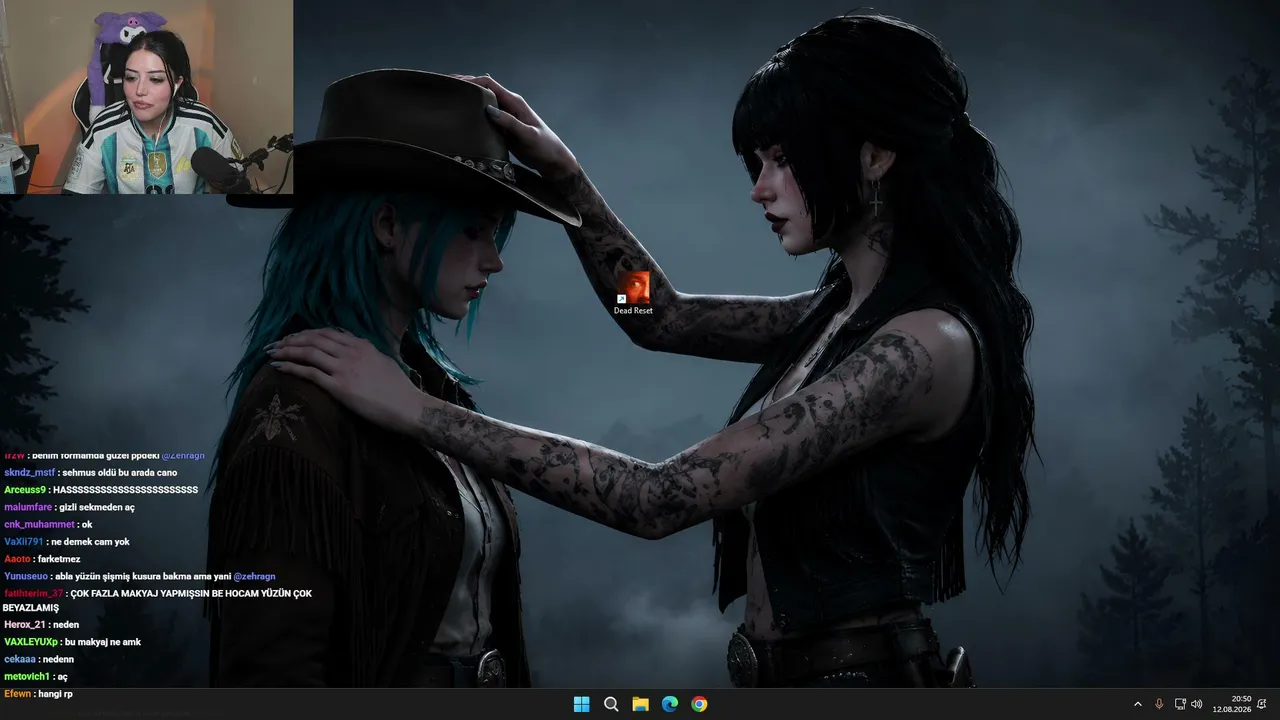This screenshot has width=1280, height=720.
Task: Click the message 'hangi rp'
Action: (x=55, y=693)
